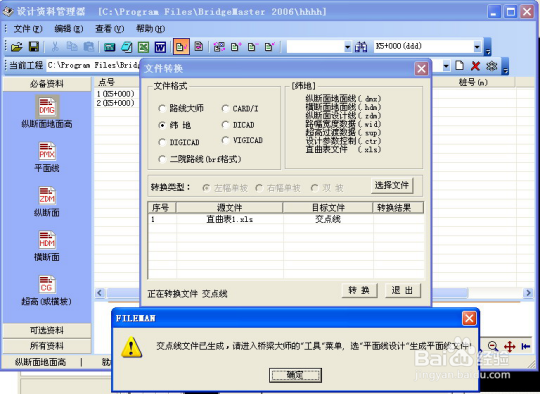Click the binoculars find icon
This screenshot has width=540, height=394.
pyautogui.click(x=361, y=46)
